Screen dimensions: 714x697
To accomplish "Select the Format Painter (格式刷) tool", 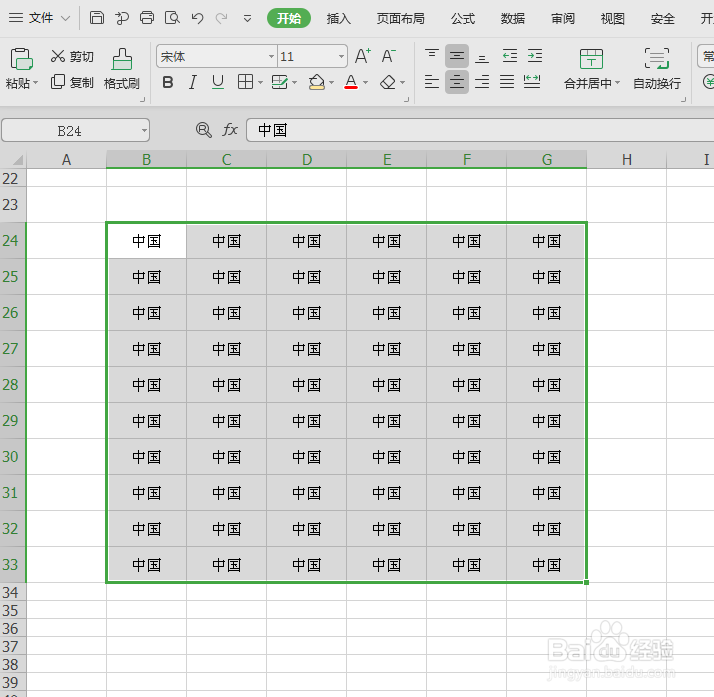I will click(122, 69).
